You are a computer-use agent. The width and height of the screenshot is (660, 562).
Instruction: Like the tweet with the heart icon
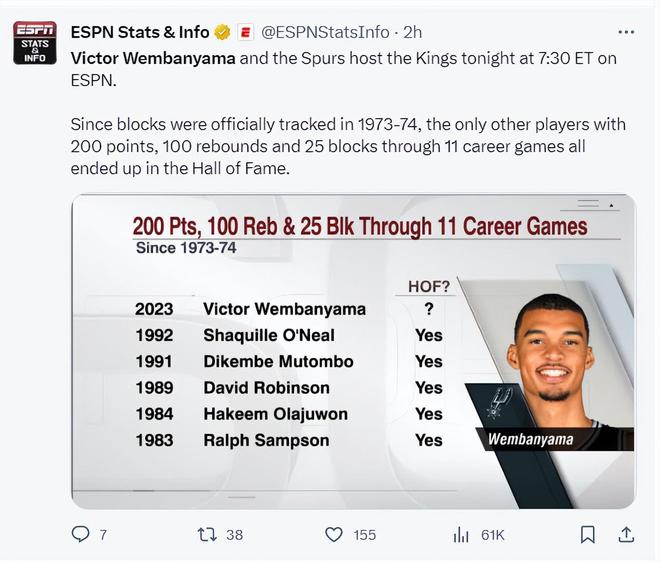pyautogui.click(x=334, y=535)
